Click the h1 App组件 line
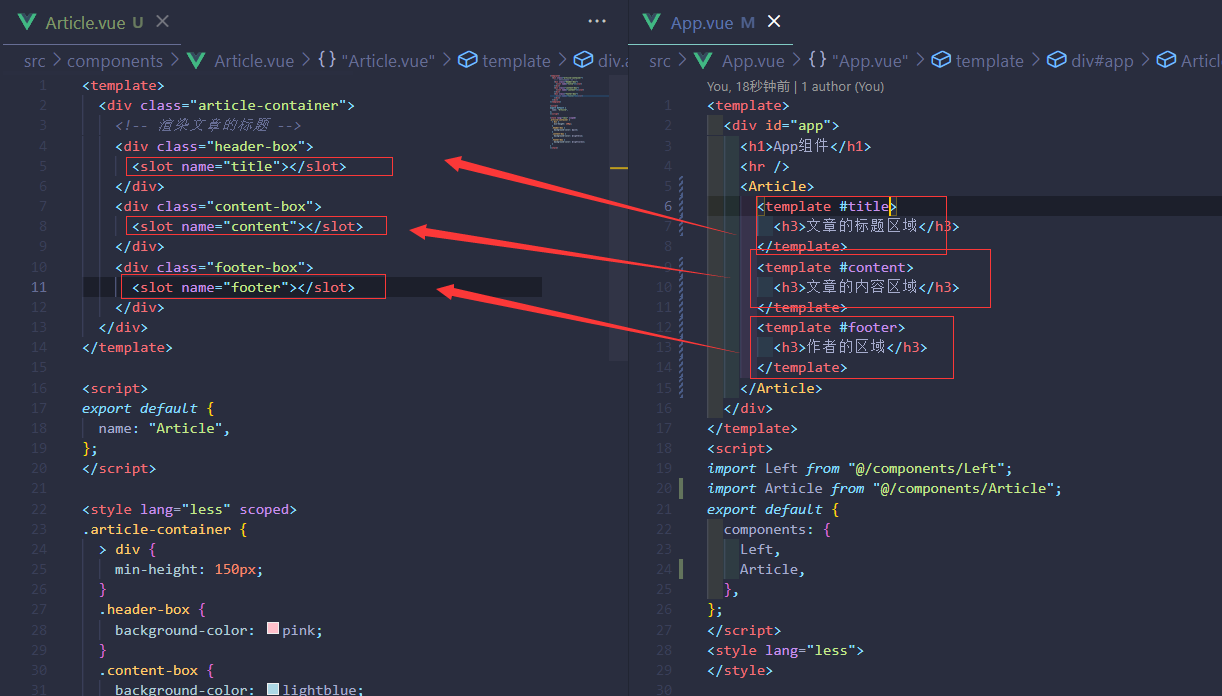The height and width of the screenshot is (696, 1222). [x=806, y=146]
